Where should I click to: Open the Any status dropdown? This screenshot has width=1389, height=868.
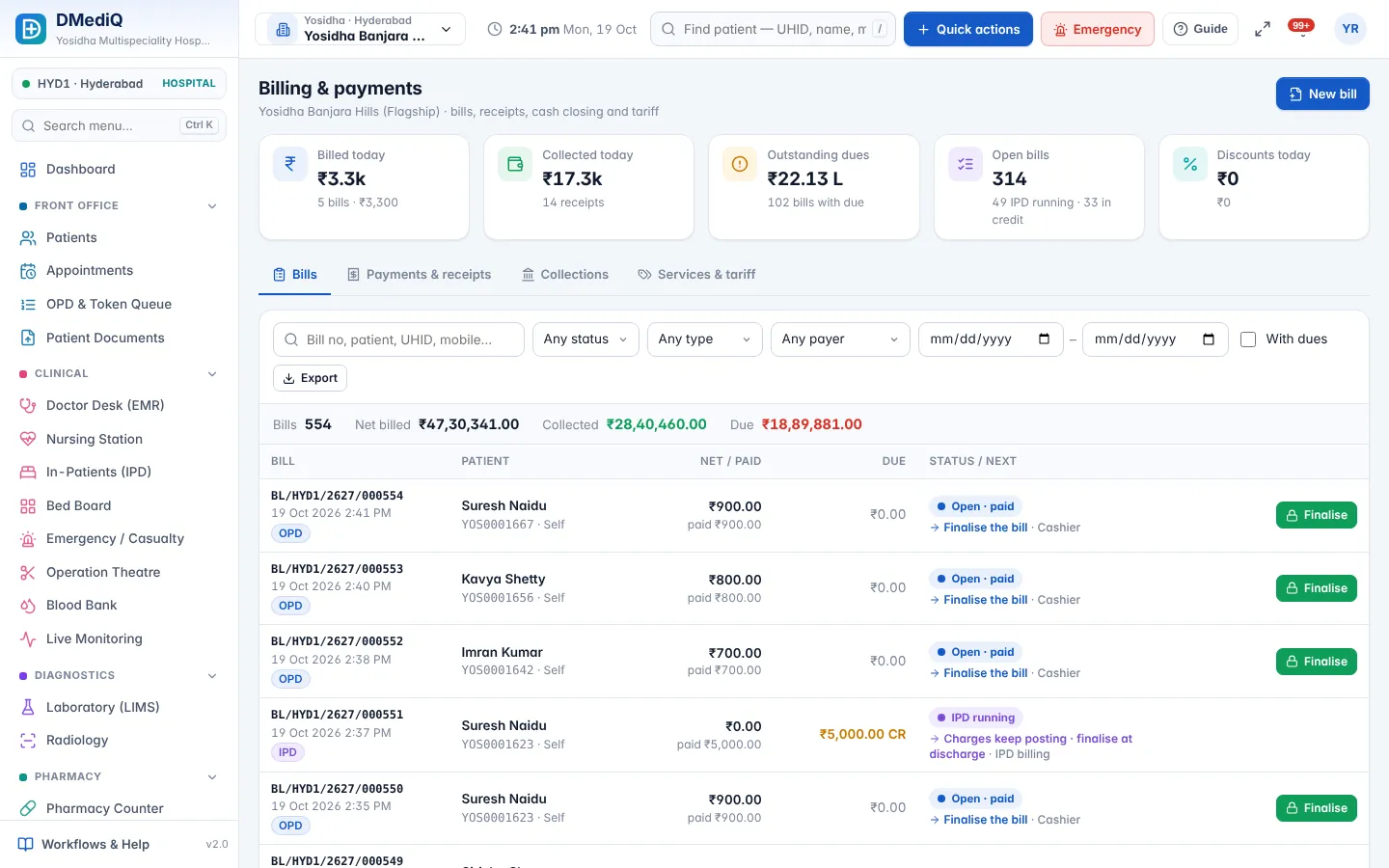click(586, 339)
